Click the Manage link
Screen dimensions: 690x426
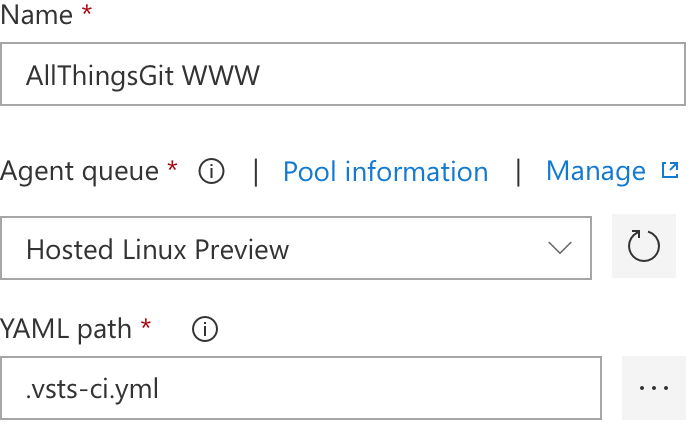point(596,171)
